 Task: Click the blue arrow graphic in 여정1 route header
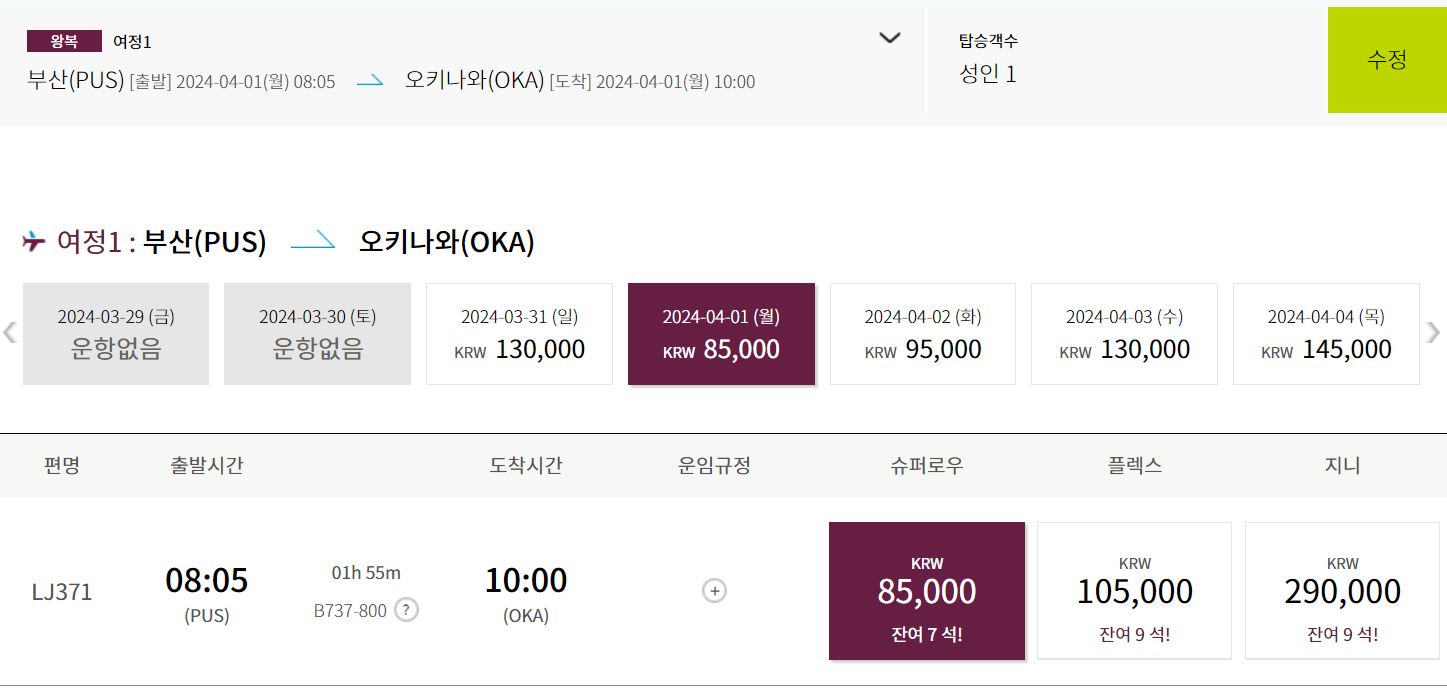click(313, 240)
